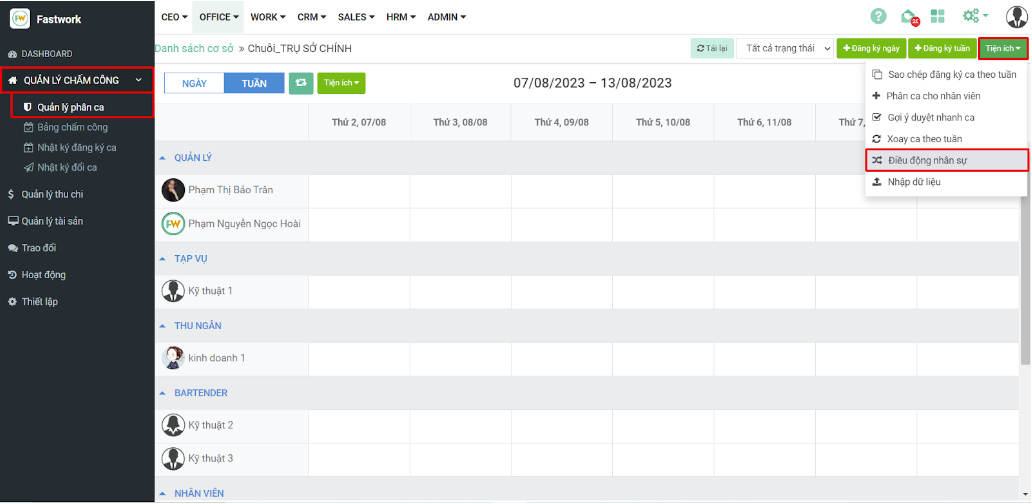Open Bảng chấm công in sidebar
The image size is (1032, 504).
coord(72,127)
